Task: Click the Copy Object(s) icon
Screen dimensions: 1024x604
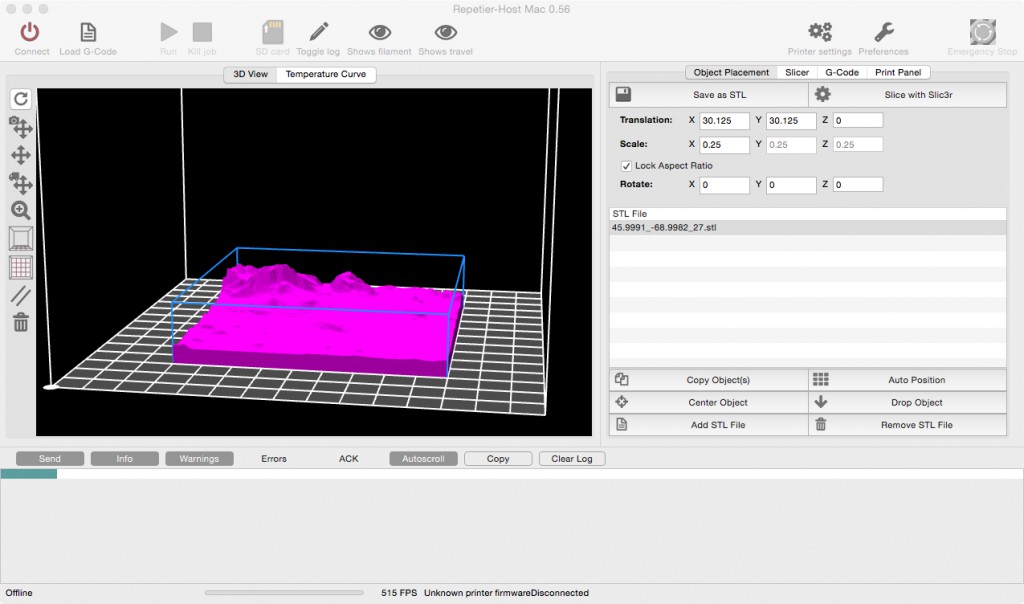Action: 622,379
